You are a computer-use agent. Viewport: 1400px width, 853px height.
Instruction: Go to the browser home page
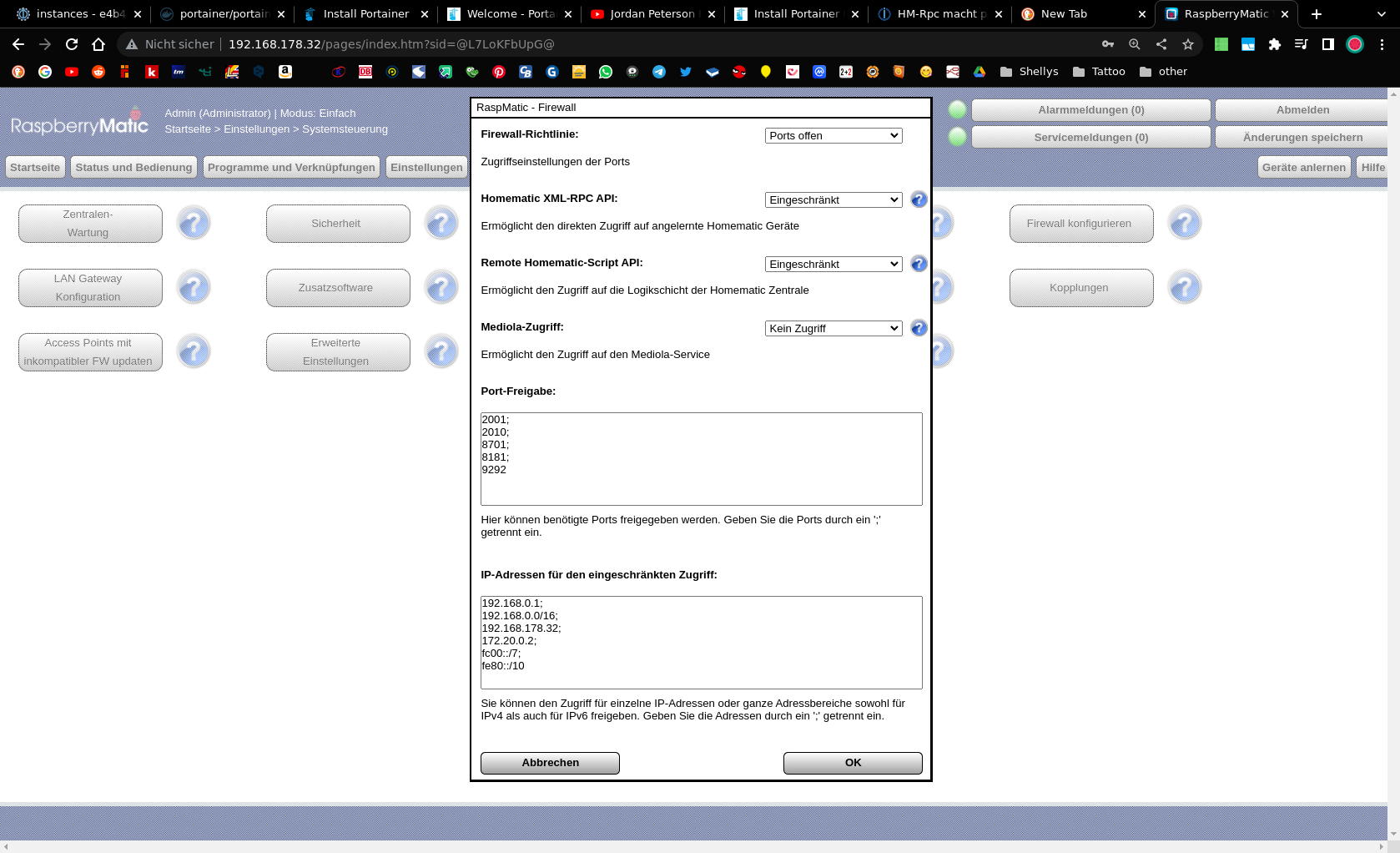pyautogui.click(x=98, y=44)
